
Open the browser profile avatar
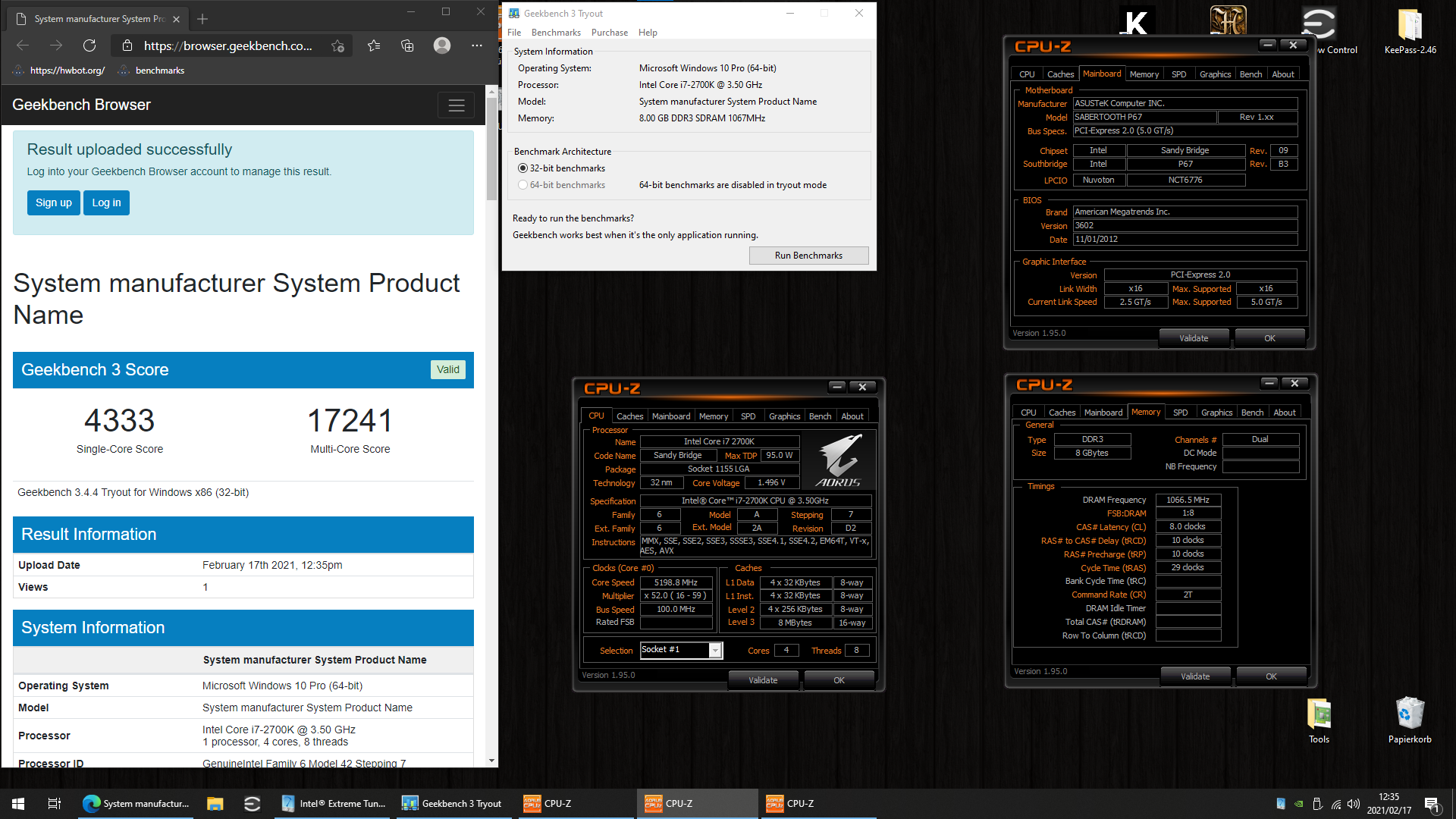click(442, 45)
